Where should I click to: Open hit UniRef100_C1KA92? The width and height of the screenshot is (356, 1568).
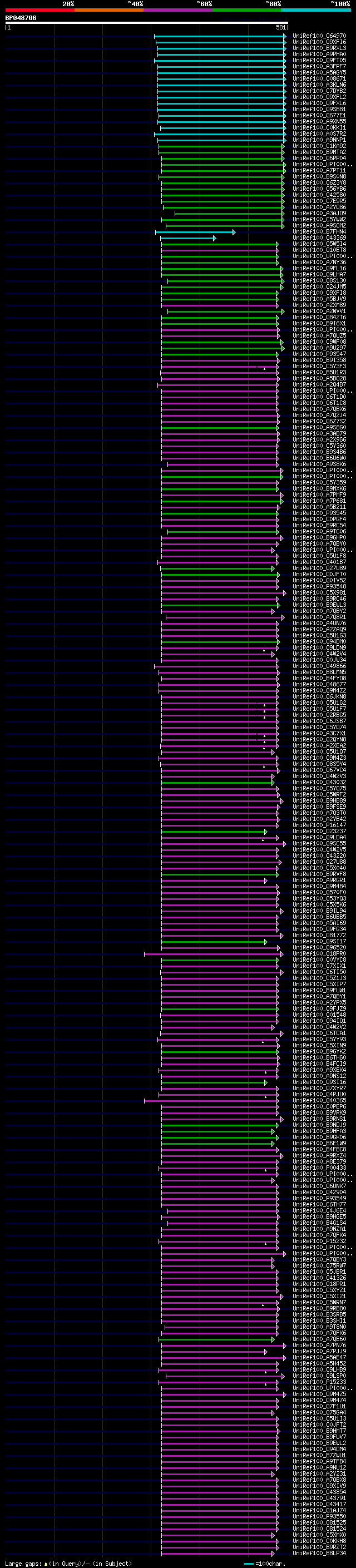[319, 146]
